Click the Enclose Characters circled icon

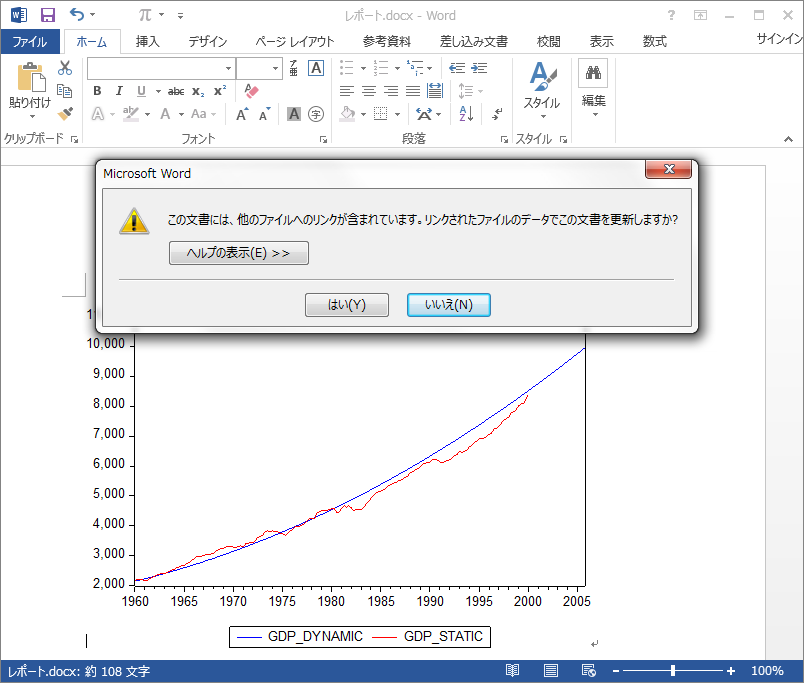click(x=316, y=114)
